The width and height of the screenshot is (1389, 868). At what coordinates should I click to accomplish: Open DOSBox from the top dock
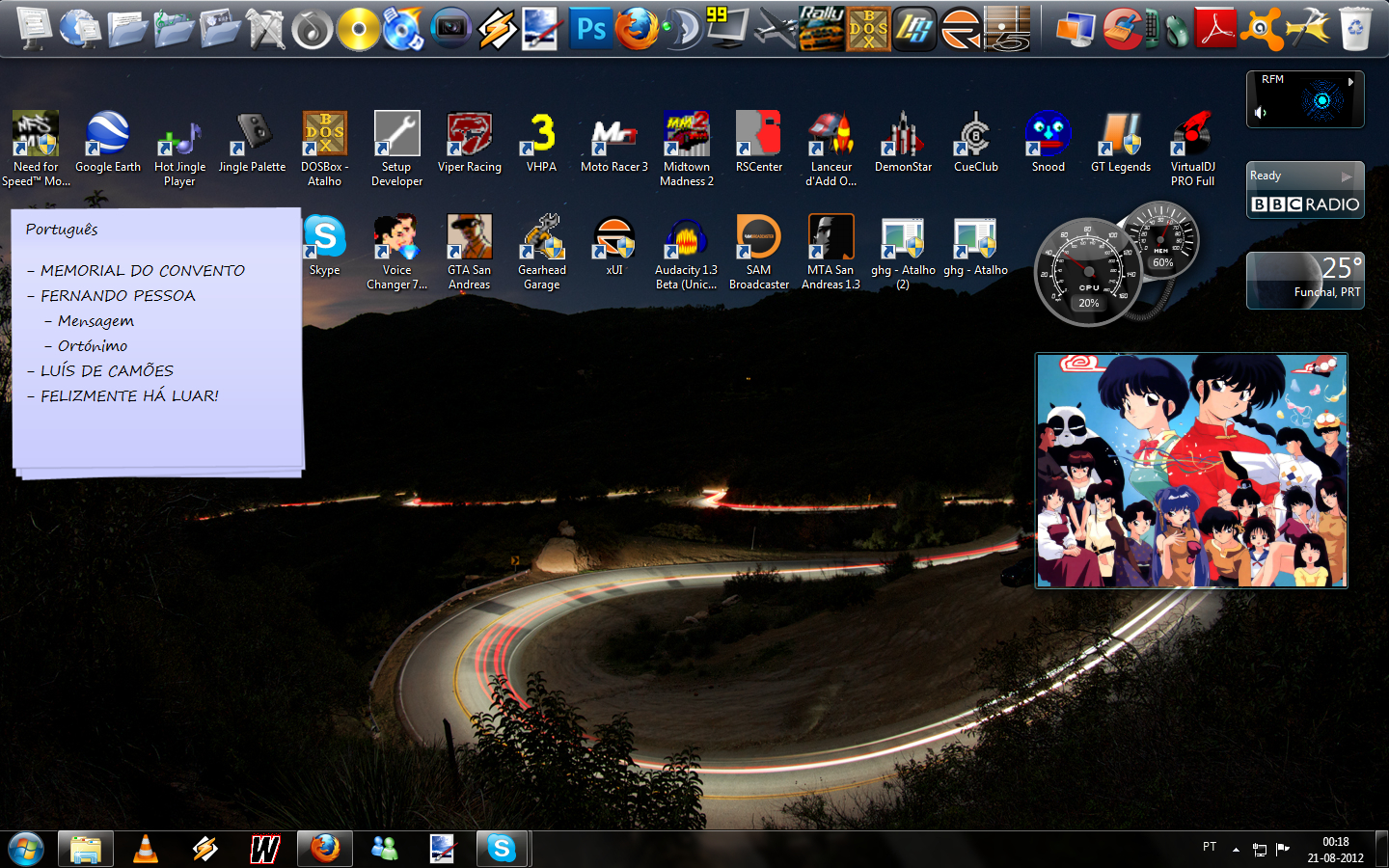[x=868, y=29]
